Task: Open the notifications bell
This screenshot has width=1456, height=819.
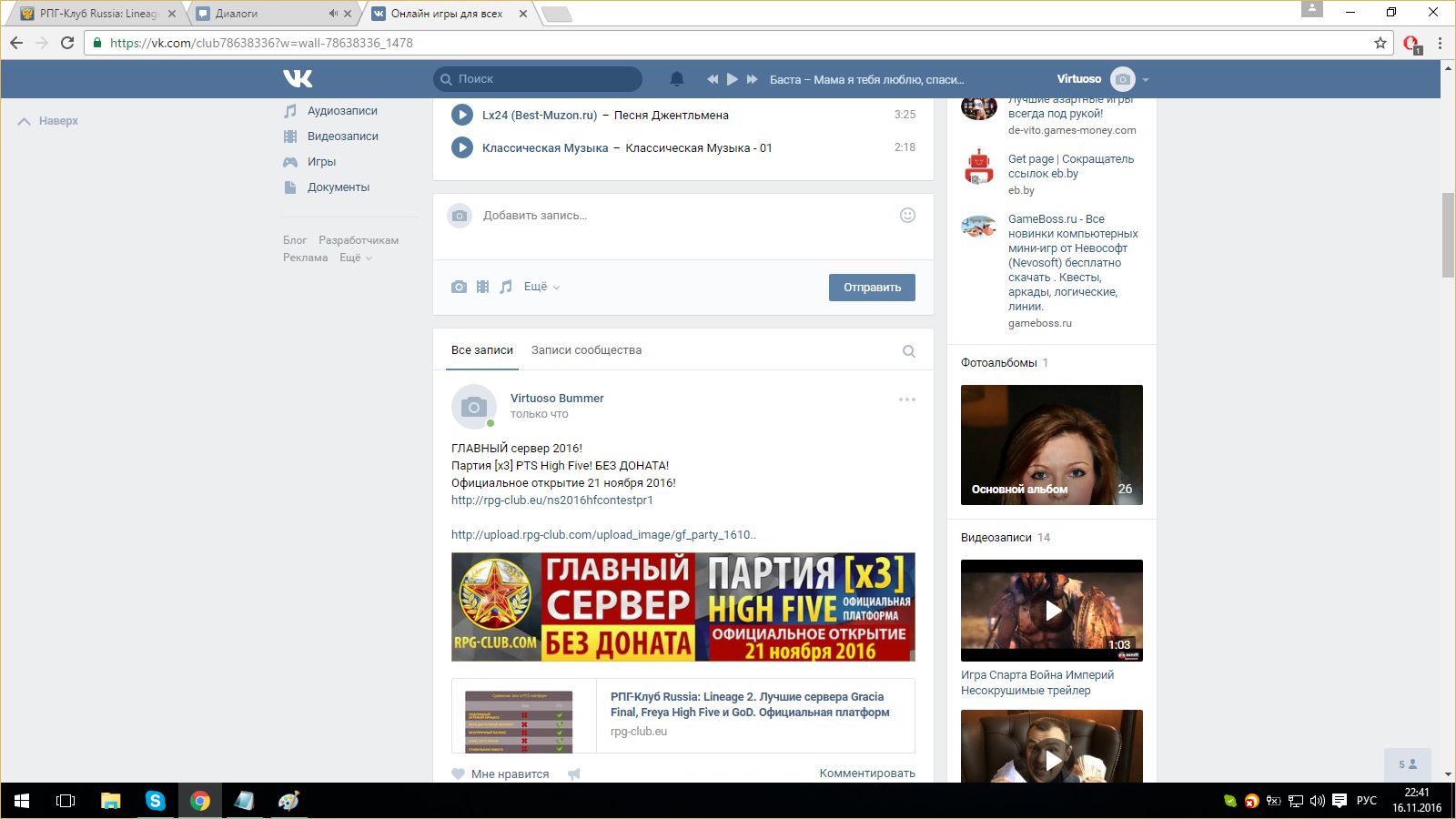Action: (x=677, y=79)
